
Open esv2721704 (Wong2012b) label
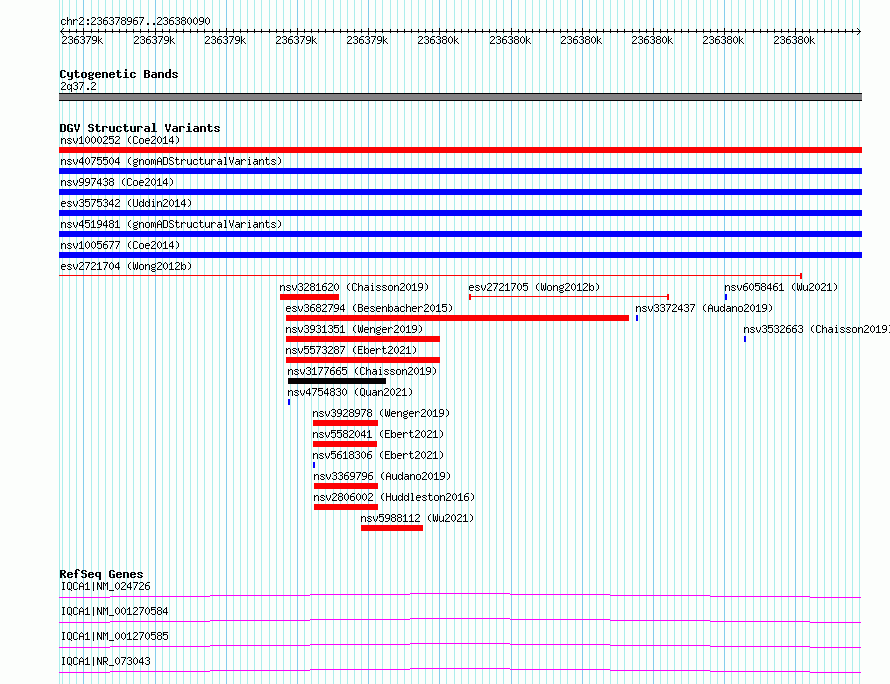click(x=126, y=266)
